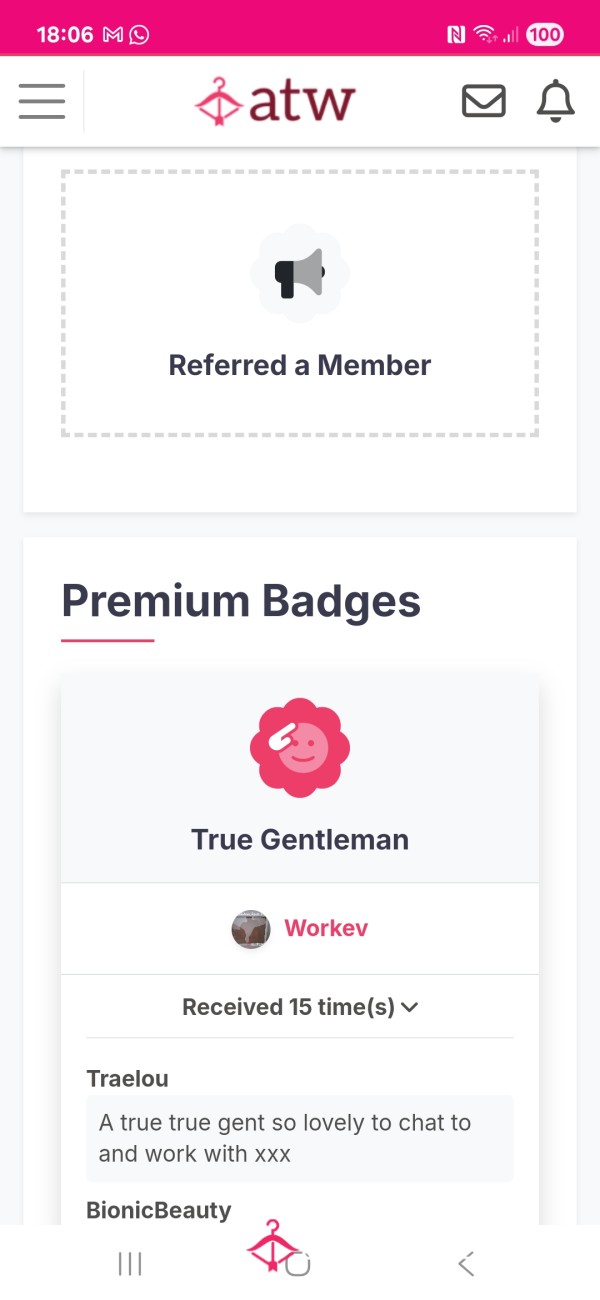Open reviewer BionicBeauty's profile
Viewport: 600px width, 1300px height.
click(x=158, y=1210)
